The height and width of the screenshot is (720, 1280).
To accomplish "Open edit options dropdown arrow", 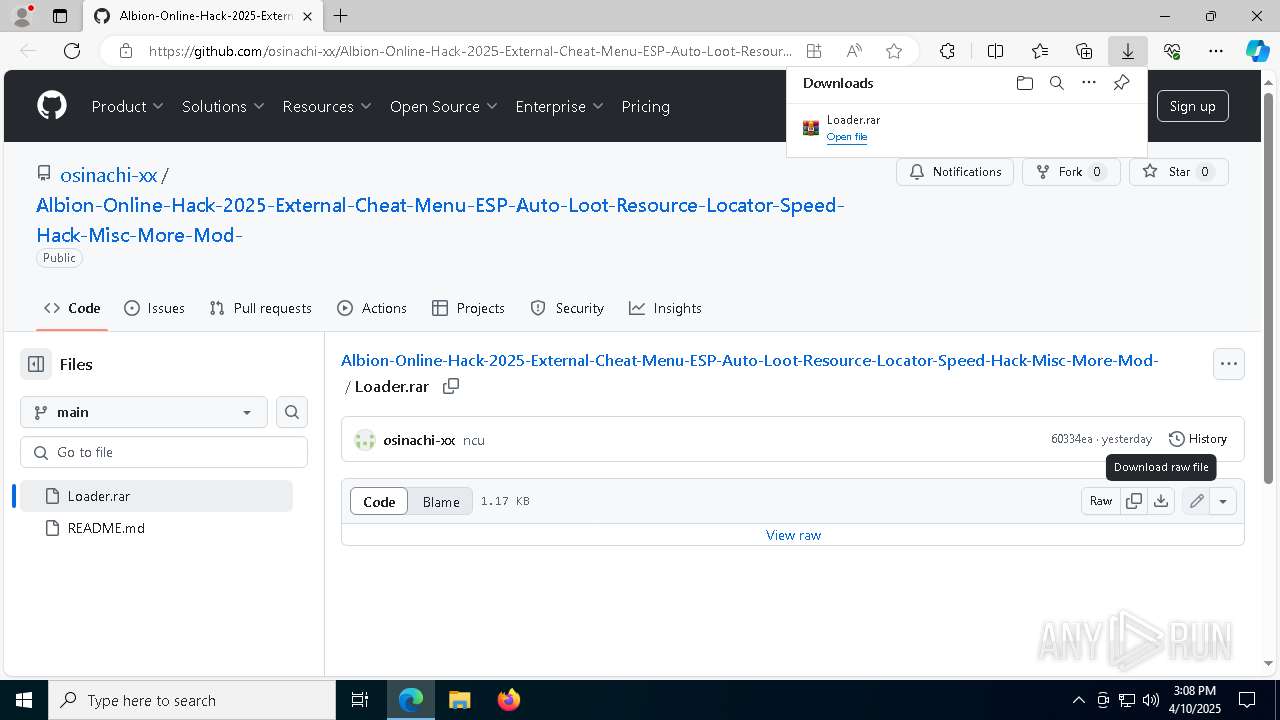I will (1223, 501).
